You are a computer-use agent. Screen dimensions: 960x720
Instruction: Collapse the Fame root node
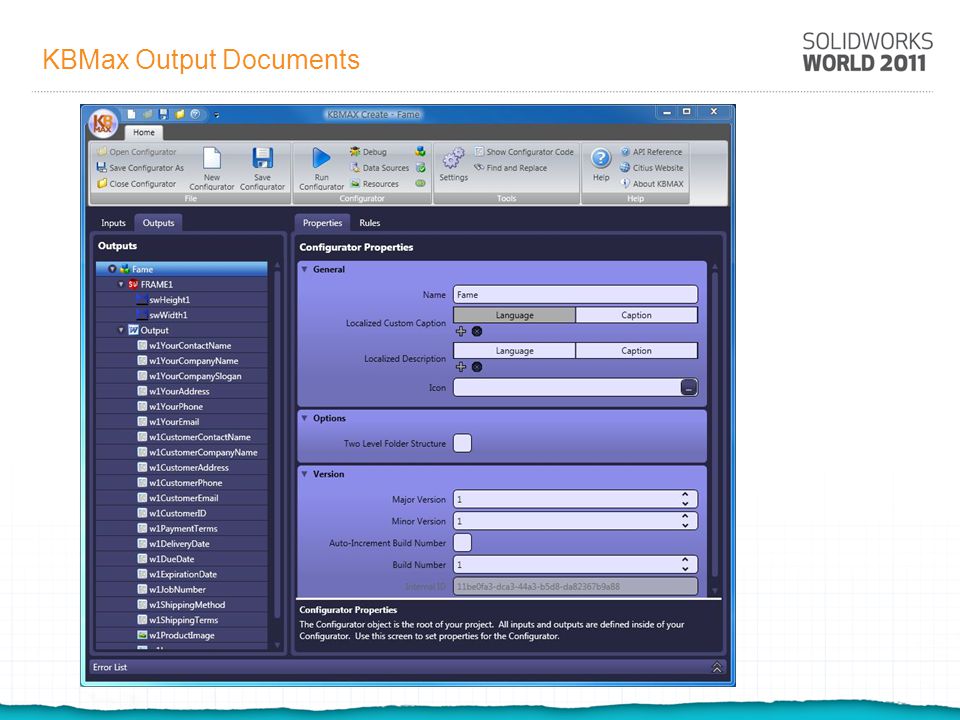click(112, 269)
